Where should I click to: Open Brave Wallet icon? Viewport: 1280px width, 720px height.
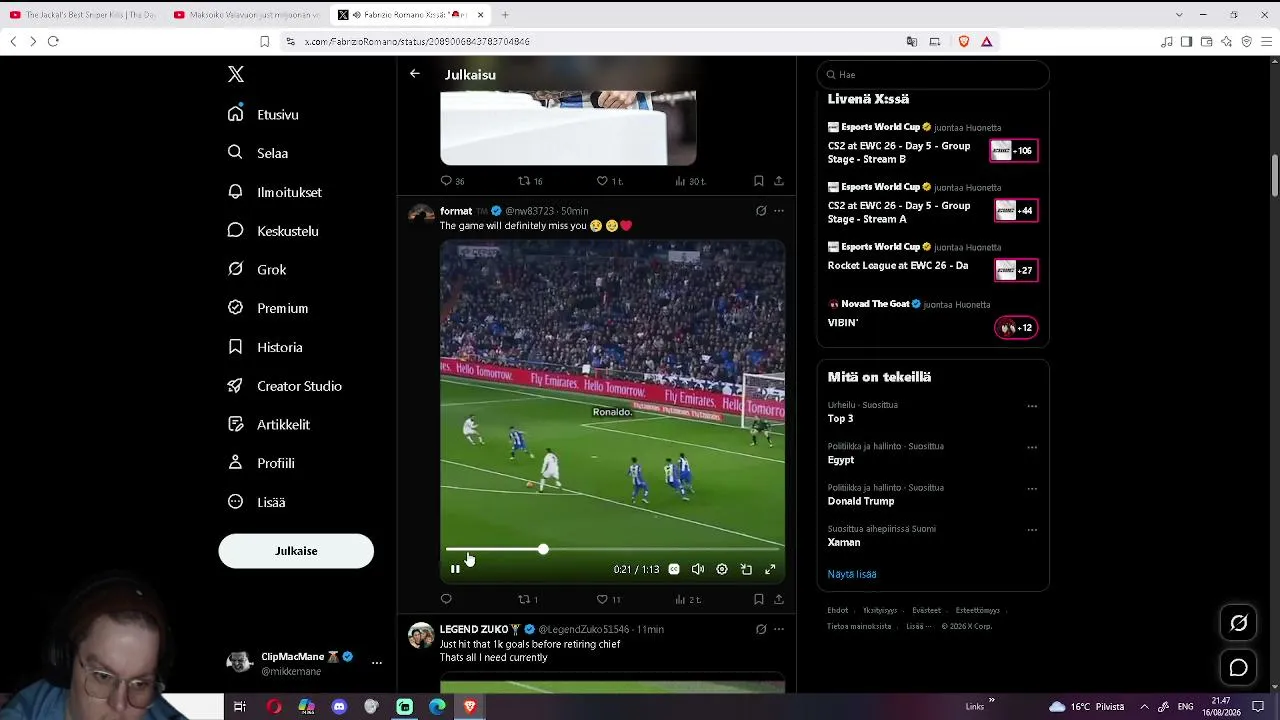(1206, 42)
